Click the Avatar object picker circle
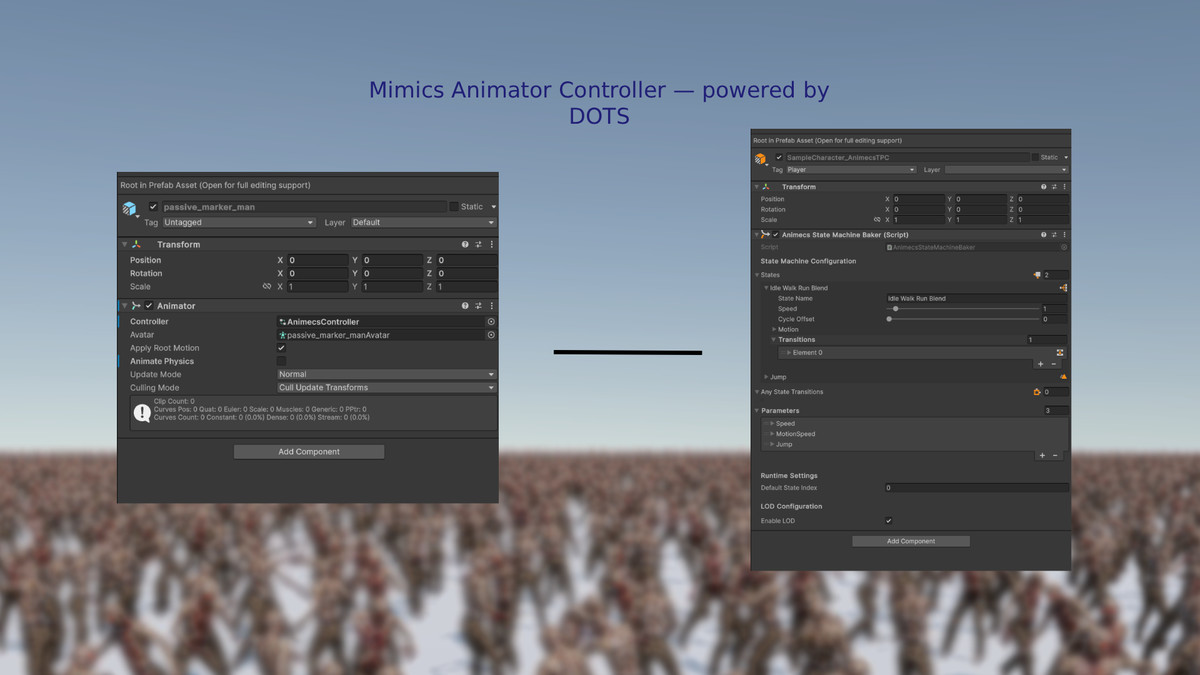The image size is (1200, 675). (x=491, y=335)
